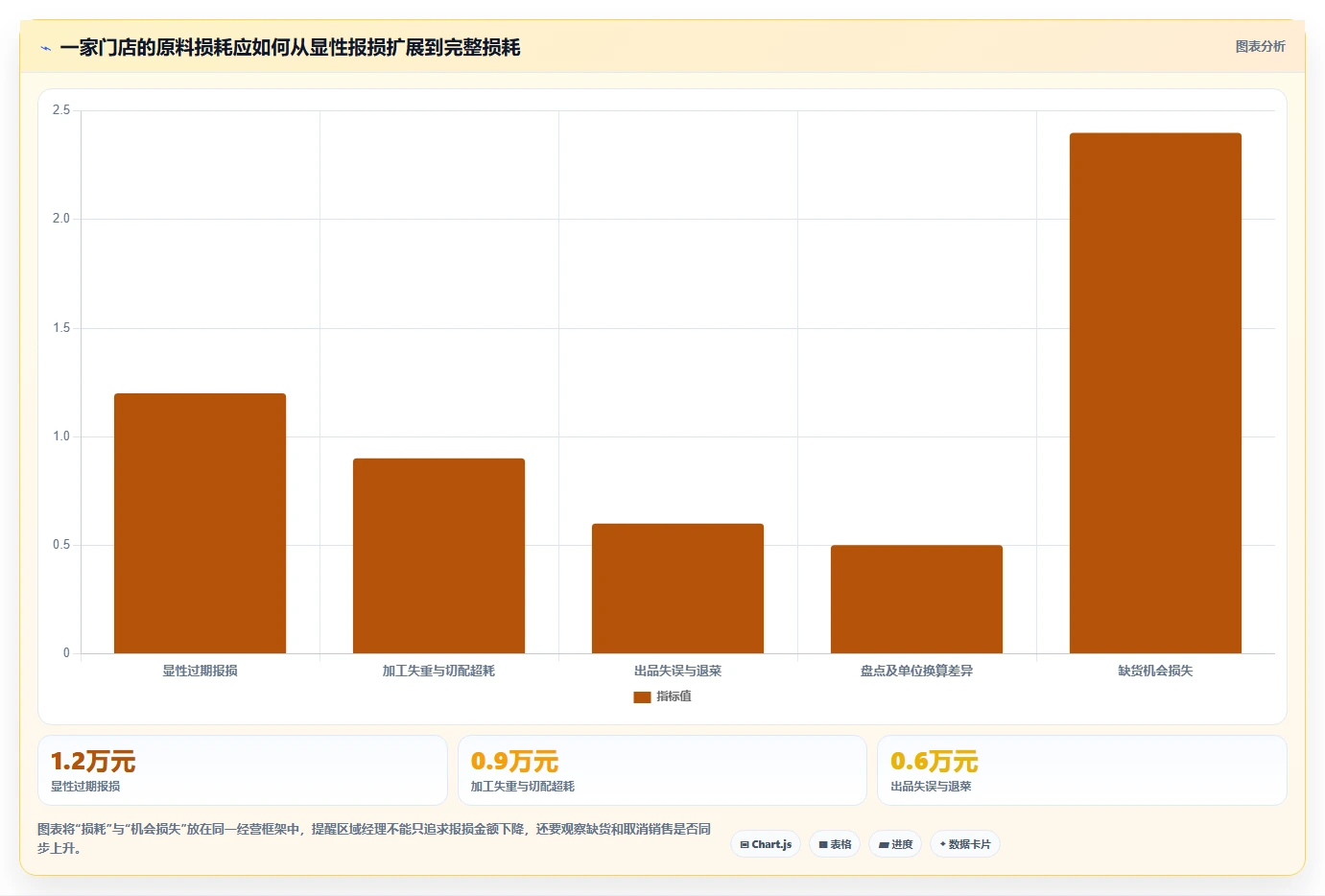This screenshot has height=896, width=1325.
Task: Click the card caption 出品失误与退菜 under 0.6万元
Action: 931,786
